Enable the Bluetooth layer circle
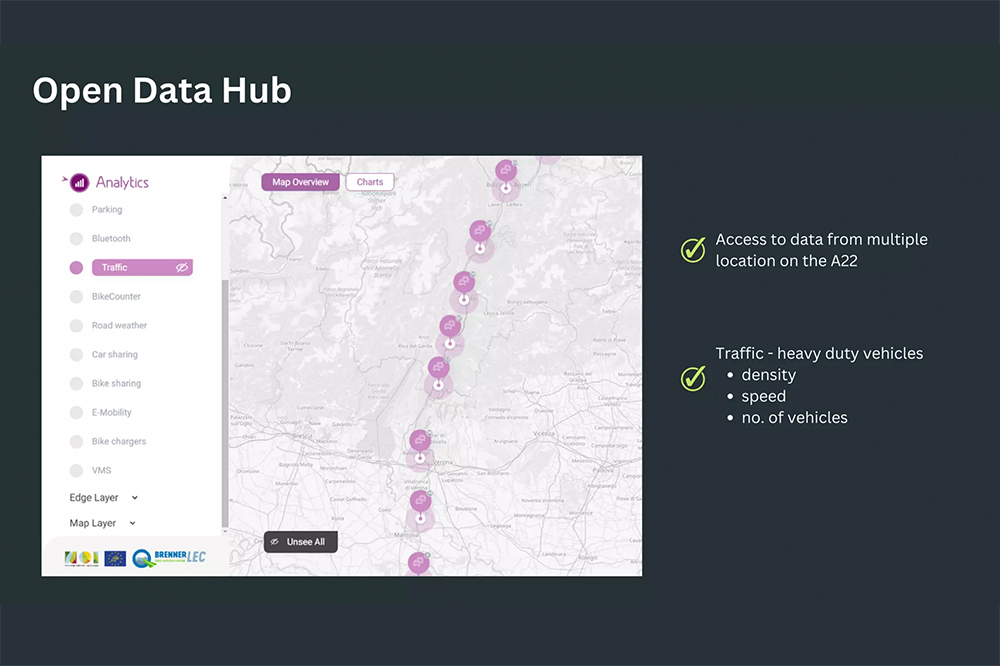This screenshot has width=1000, height=666. point(77,239)
